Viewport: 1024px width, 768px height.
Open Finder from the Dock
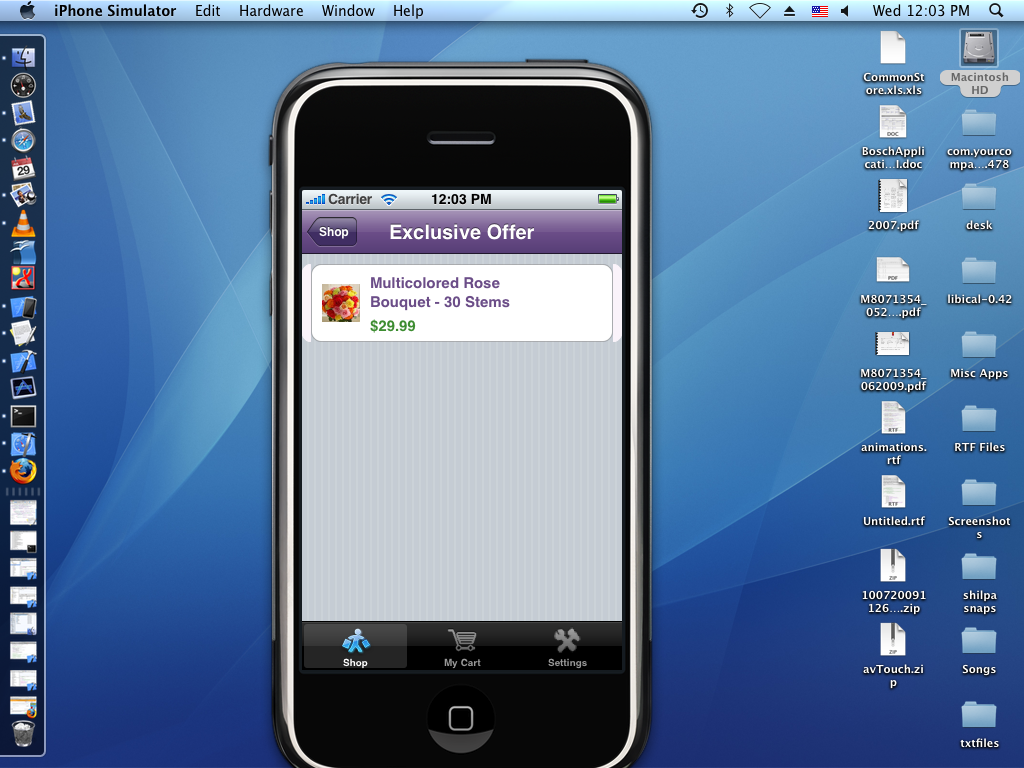[x=24, y=57]
